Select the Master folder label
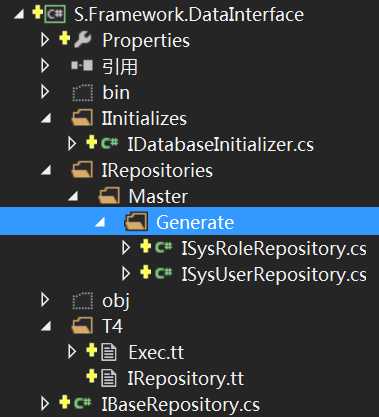The height and width of the screenshot is (417, 379). point(158,196)
